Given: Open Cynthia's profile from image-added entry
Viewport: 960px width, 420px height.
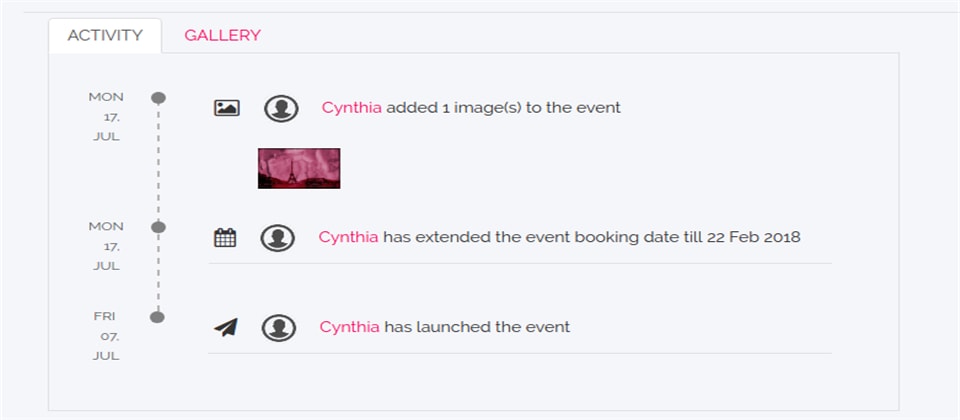Looking at the screenshot, I should (351, 108).
